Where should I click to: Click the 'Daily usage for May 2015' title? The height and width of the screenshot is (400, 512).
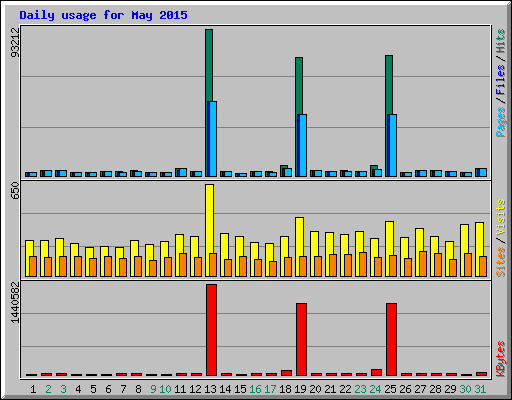coord(103,15)
